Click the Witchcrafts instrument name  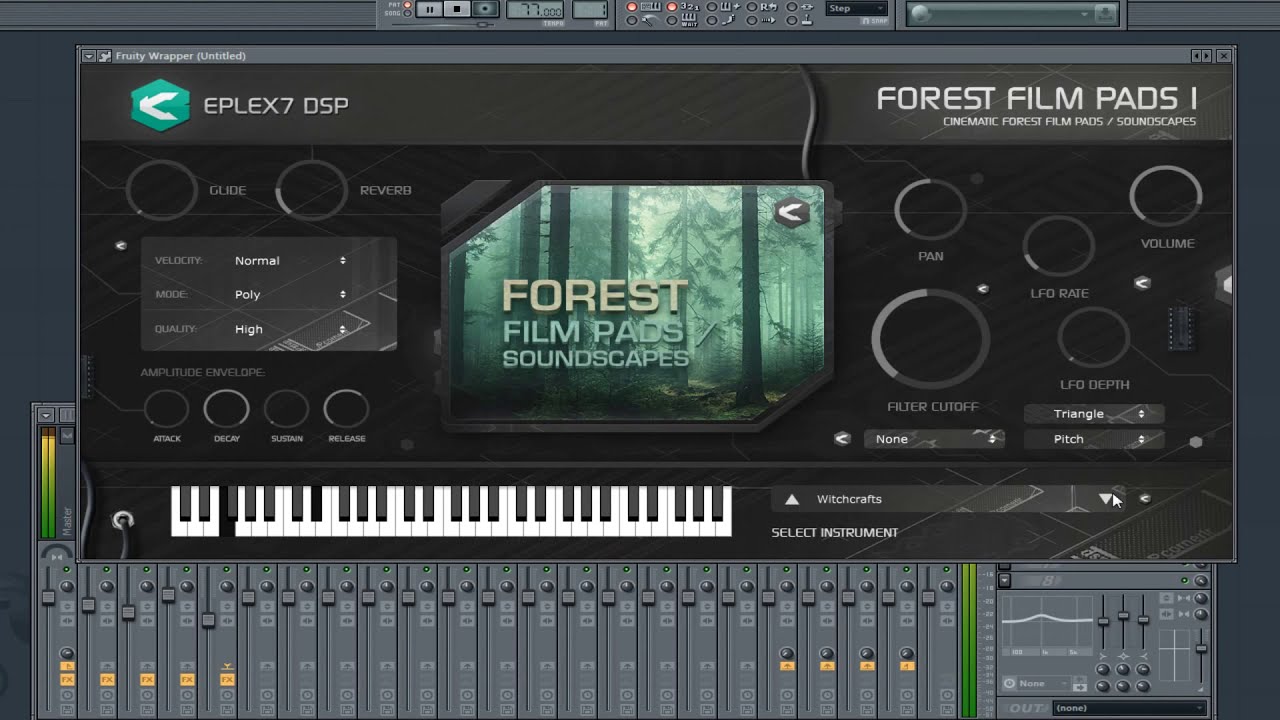[x=849, y=499]
